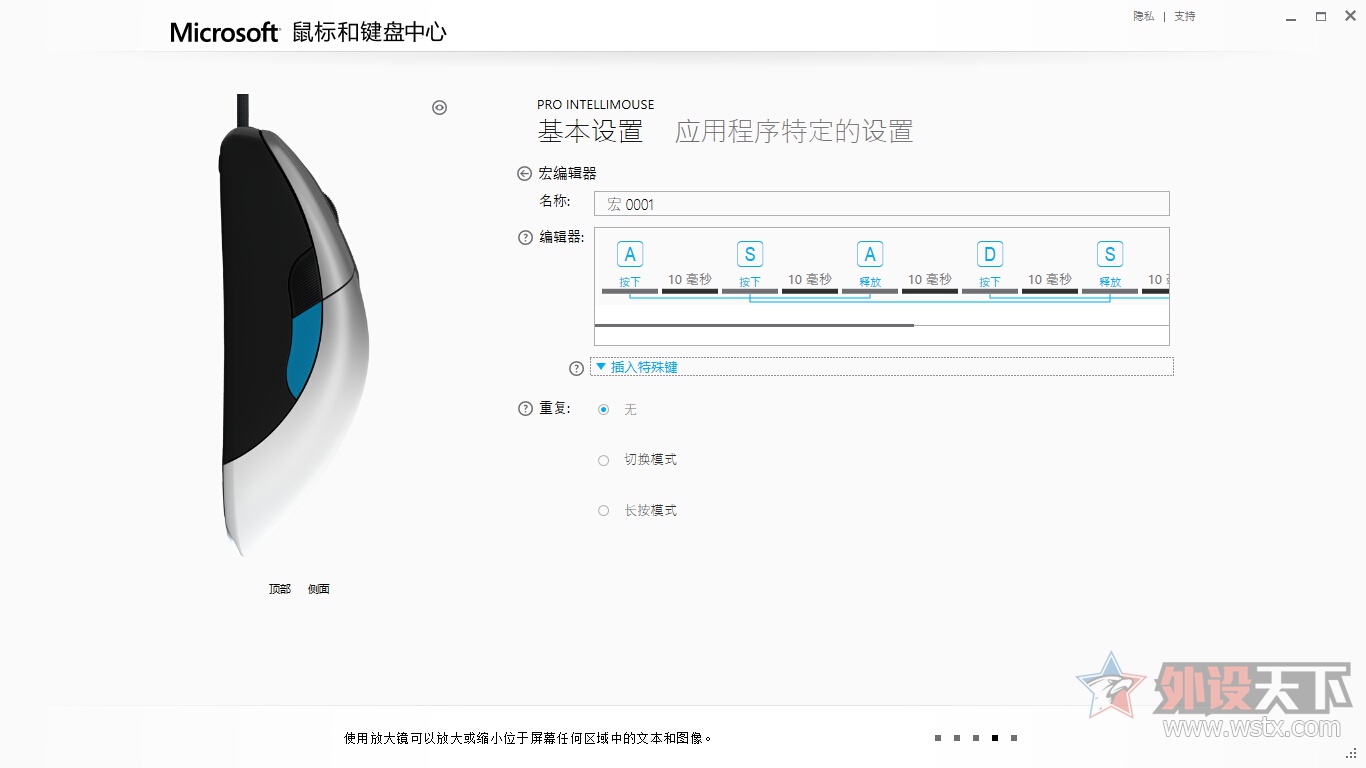This screenshot has height=768, width=1366.
Task: Click the 名称 field containing 宏 0001
Action: pyautogui.click(x=881, y=204)
